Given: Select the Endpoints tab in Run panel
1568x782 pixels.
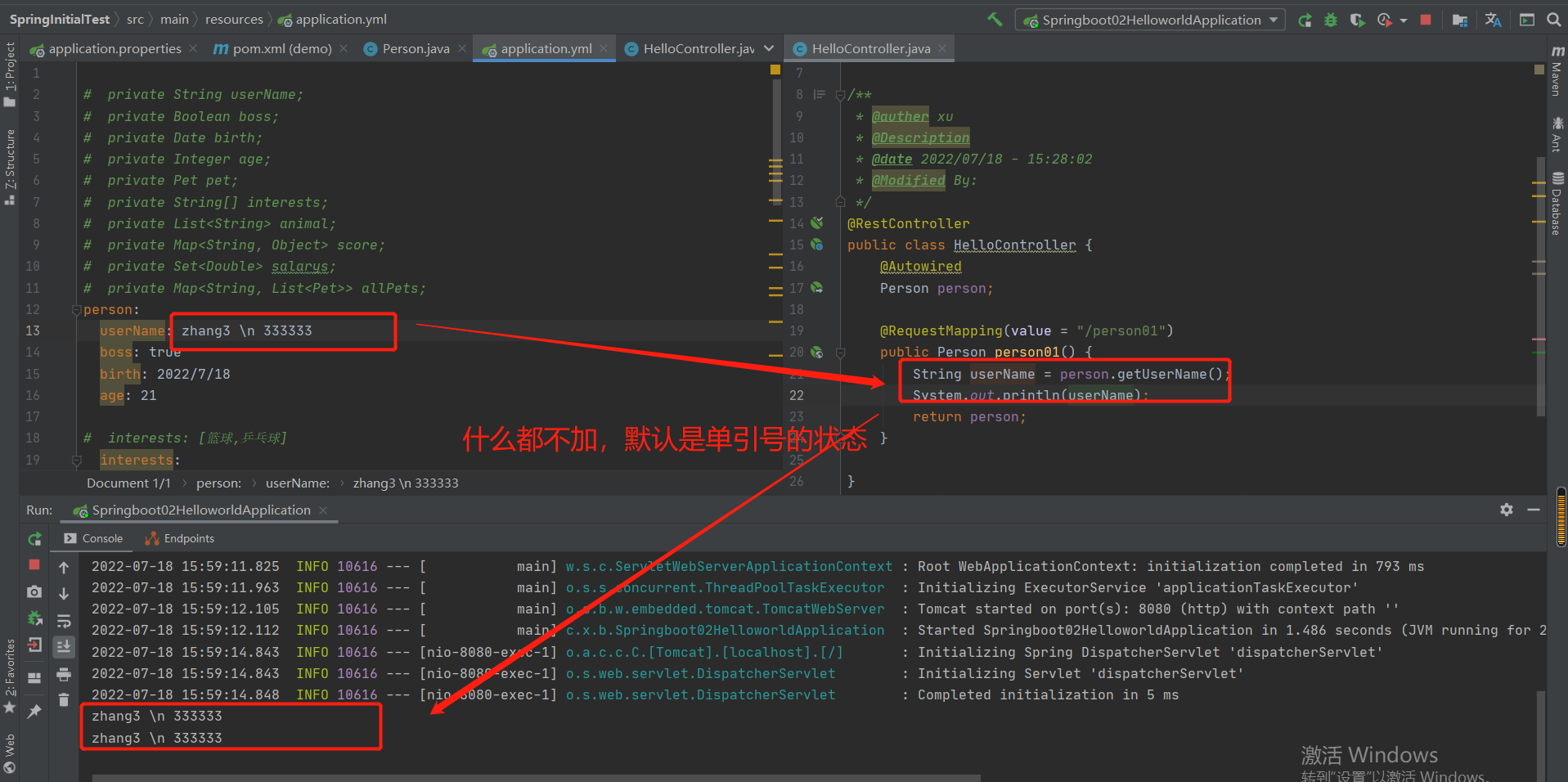Looking at the screenshot, I should click(179, 538).
